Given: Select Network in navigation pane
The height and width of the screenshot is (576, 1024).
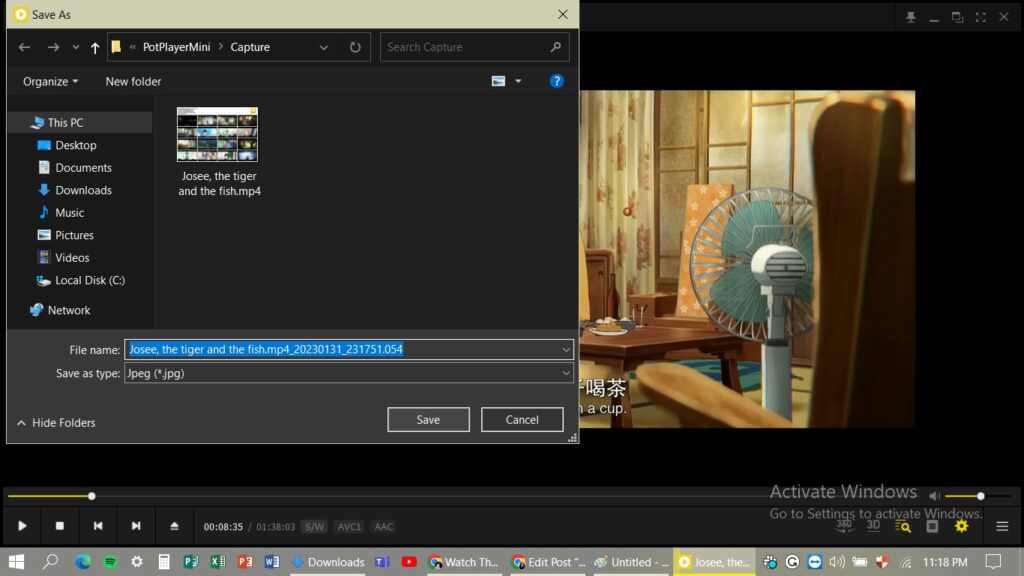Looking at the screenshot, I should (x=69, y=310).
